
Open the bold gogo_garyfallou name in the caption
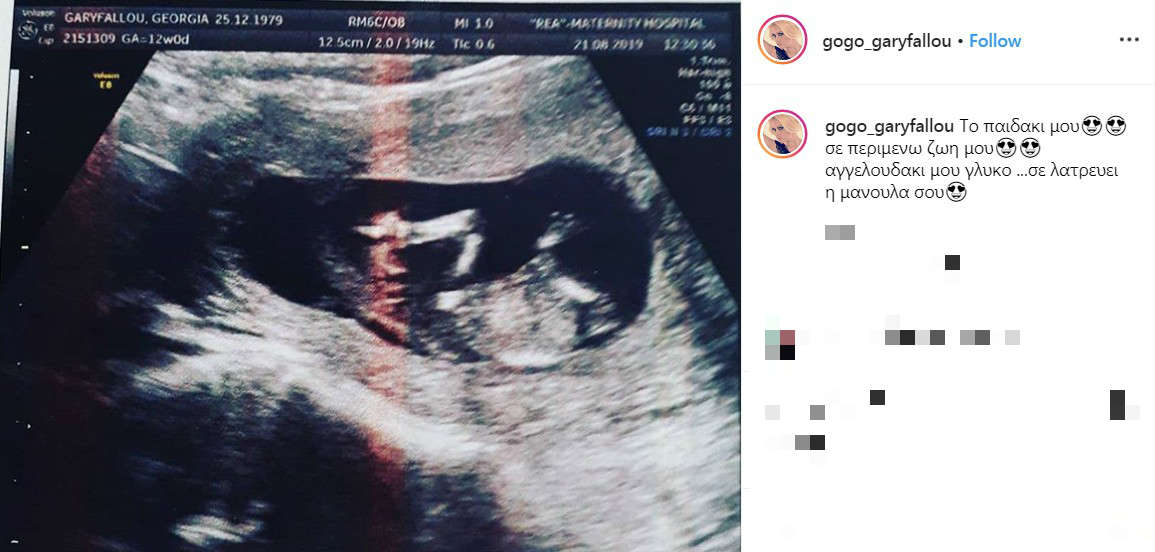[x=889, y=126]
